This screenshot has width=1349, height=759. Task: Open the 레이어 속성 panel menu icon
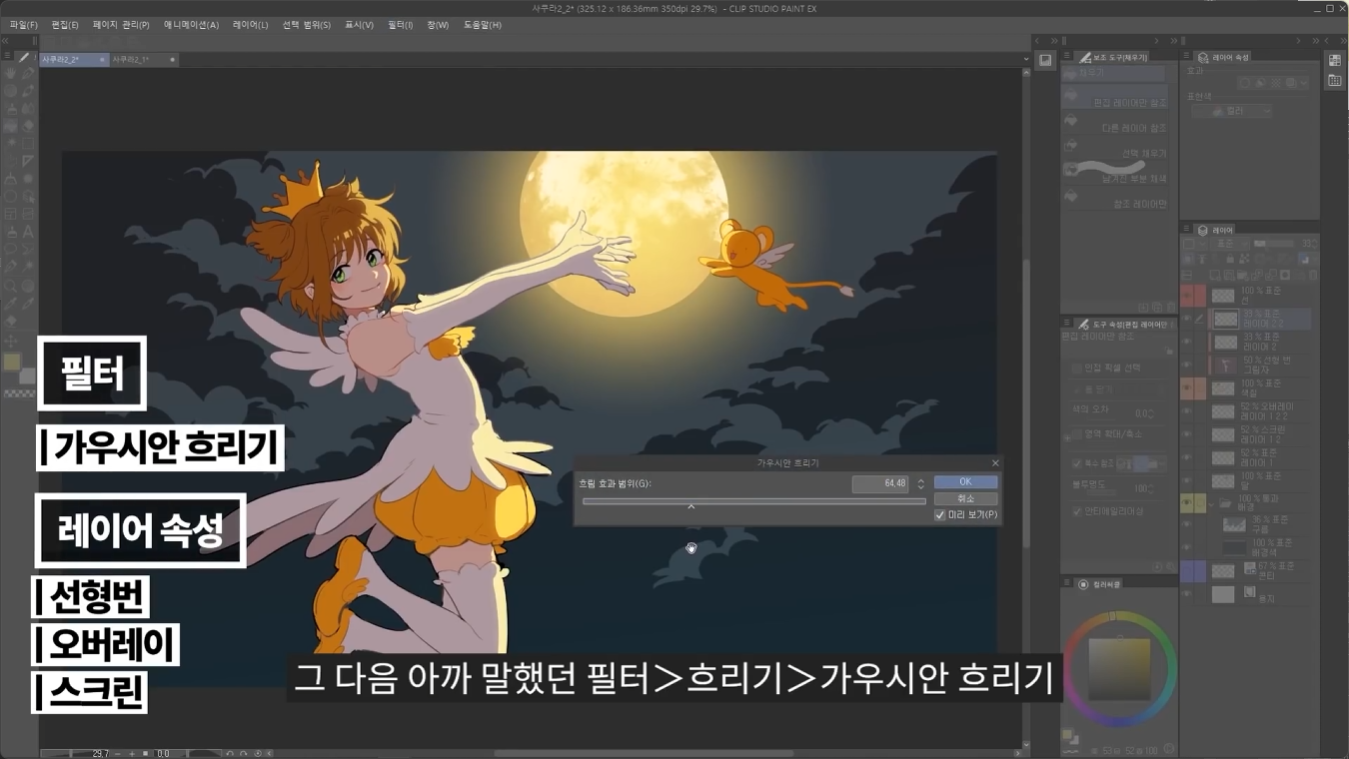click(x=1186, y=55)
